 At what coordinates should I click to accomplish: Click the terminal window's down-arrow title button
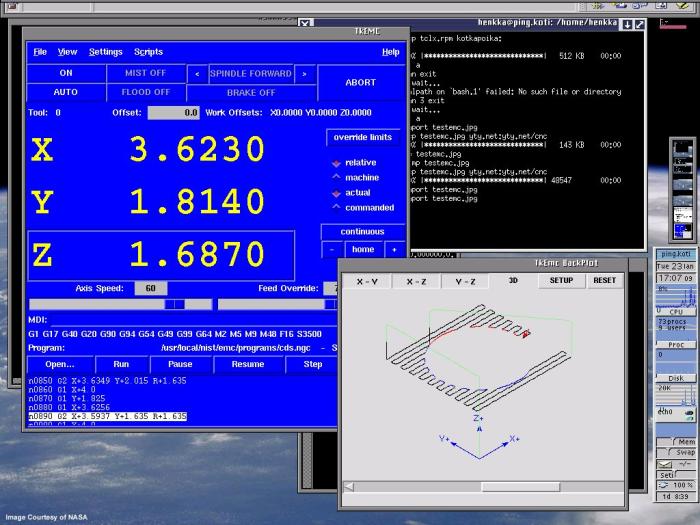(x=626, y=24)
